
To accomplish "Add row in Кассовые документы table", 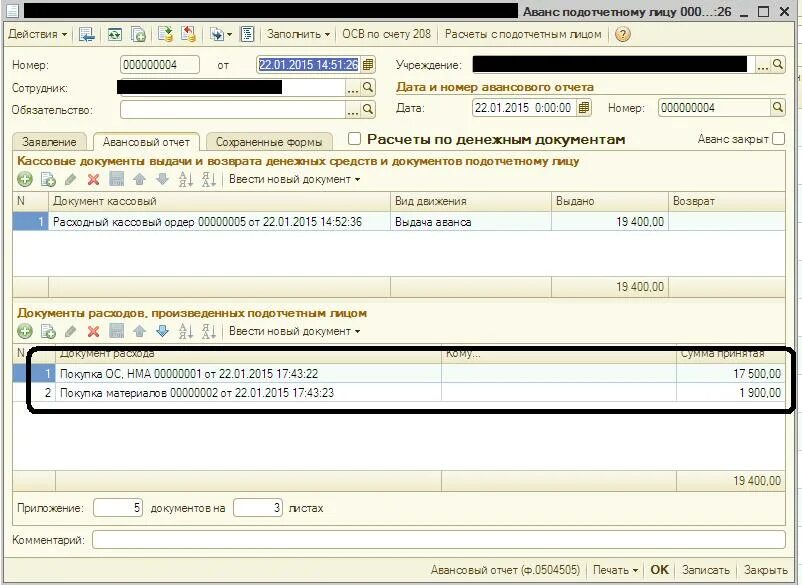I will [x=25, y=179].
